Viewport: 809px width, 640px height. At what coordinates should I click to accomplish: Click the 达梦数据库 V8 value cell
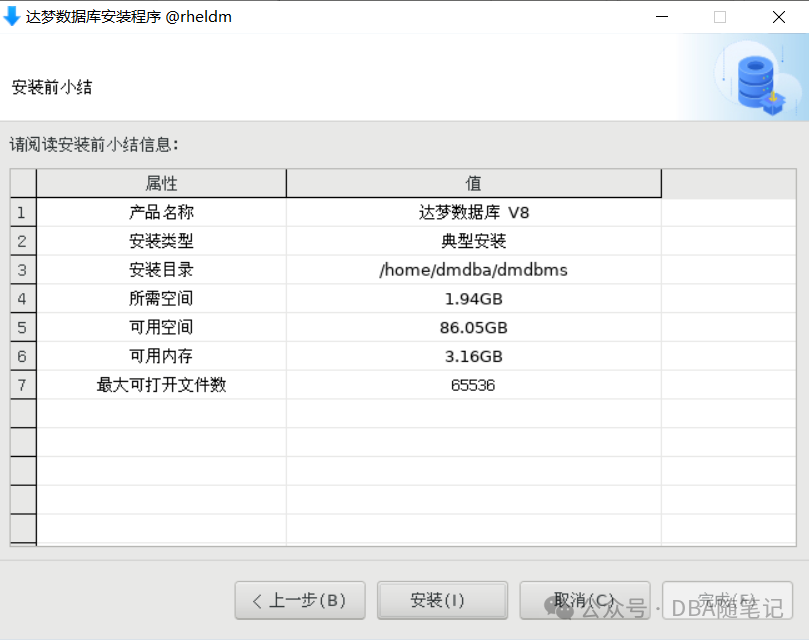[x=473, y=212]
